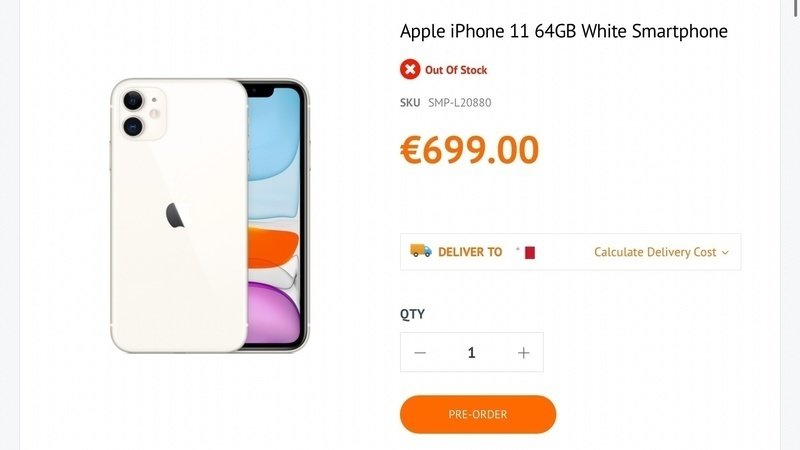Click the delivery truck icon

coord(421,251)
